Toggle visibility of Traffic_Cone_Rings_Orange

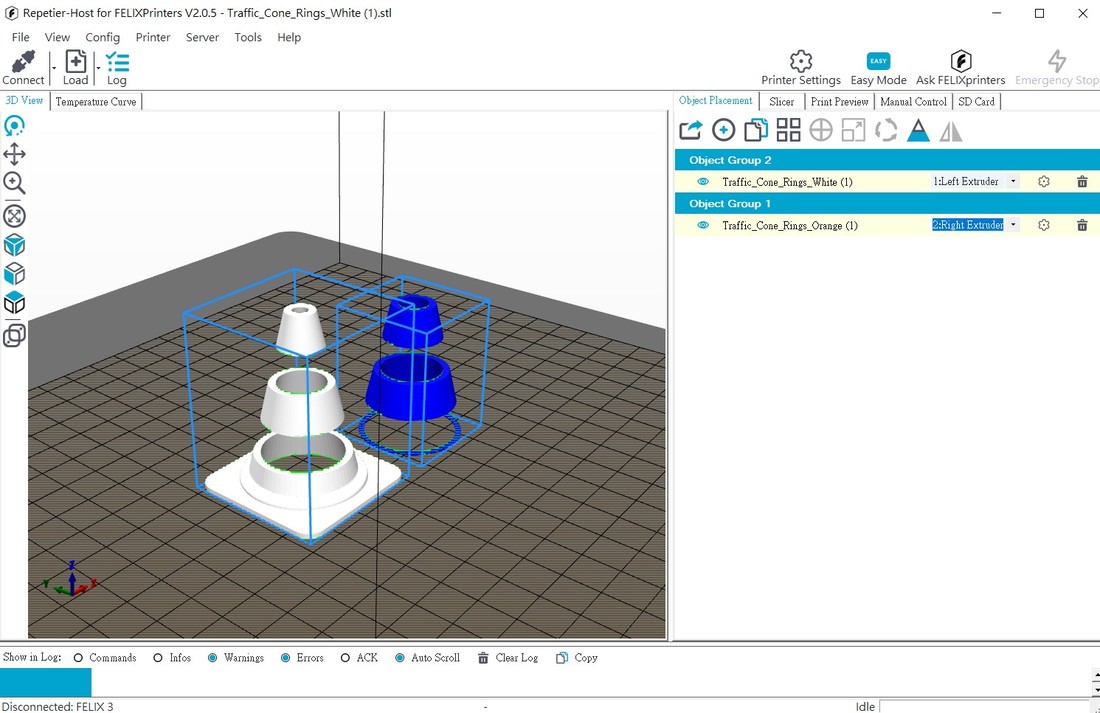[x=701, y=225]
